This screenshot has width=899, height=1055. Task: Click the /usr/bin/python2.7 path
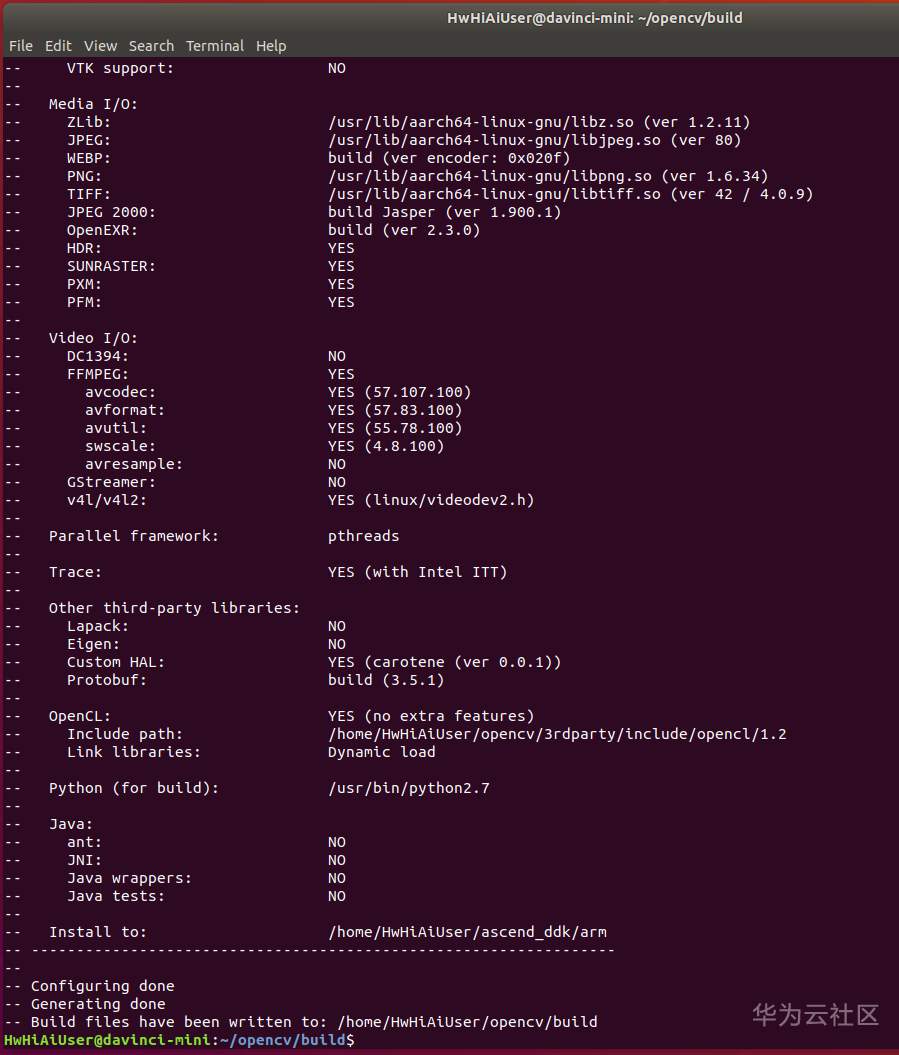[408, 788]
